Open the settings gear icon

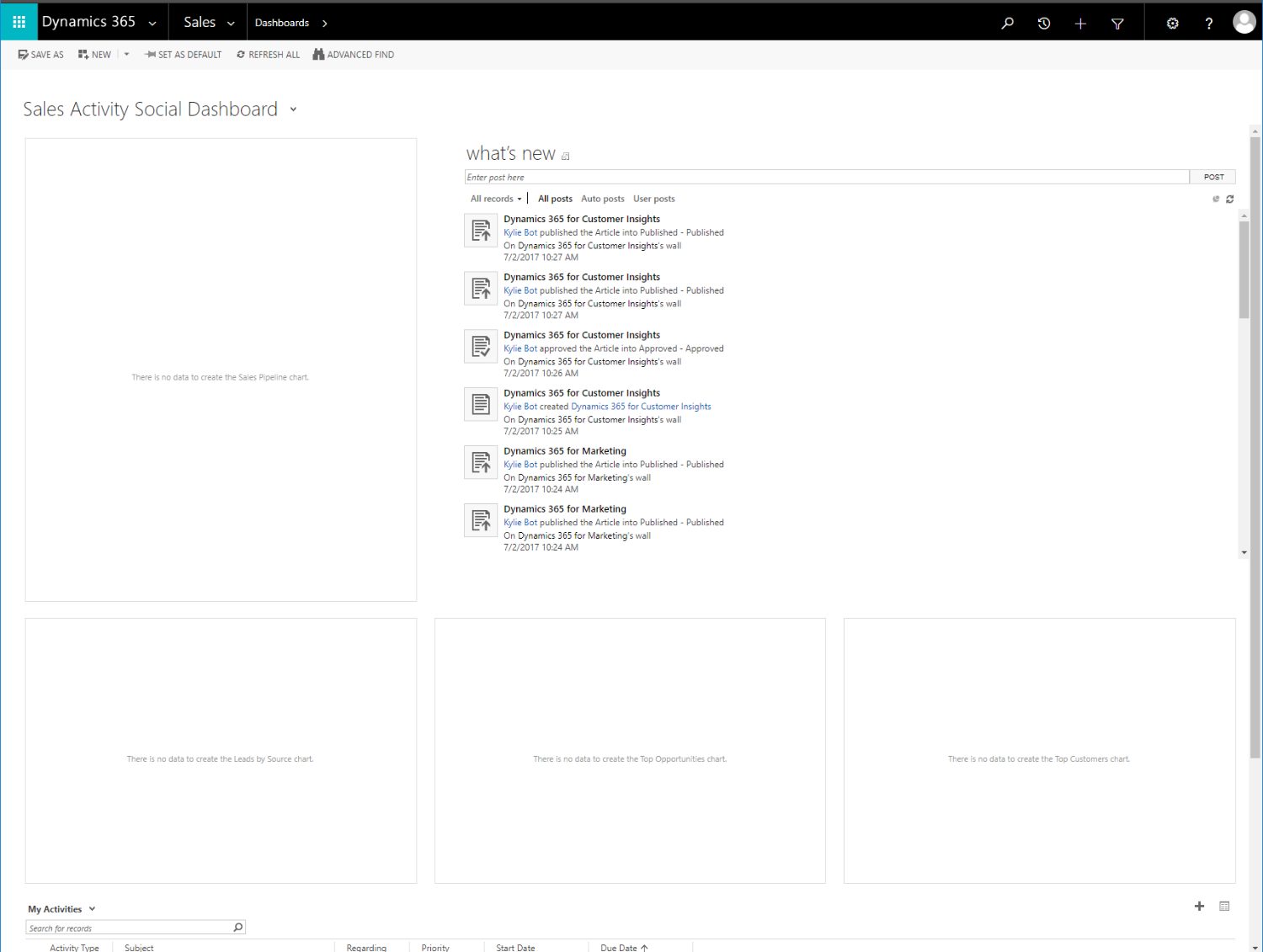(1172, 24)
